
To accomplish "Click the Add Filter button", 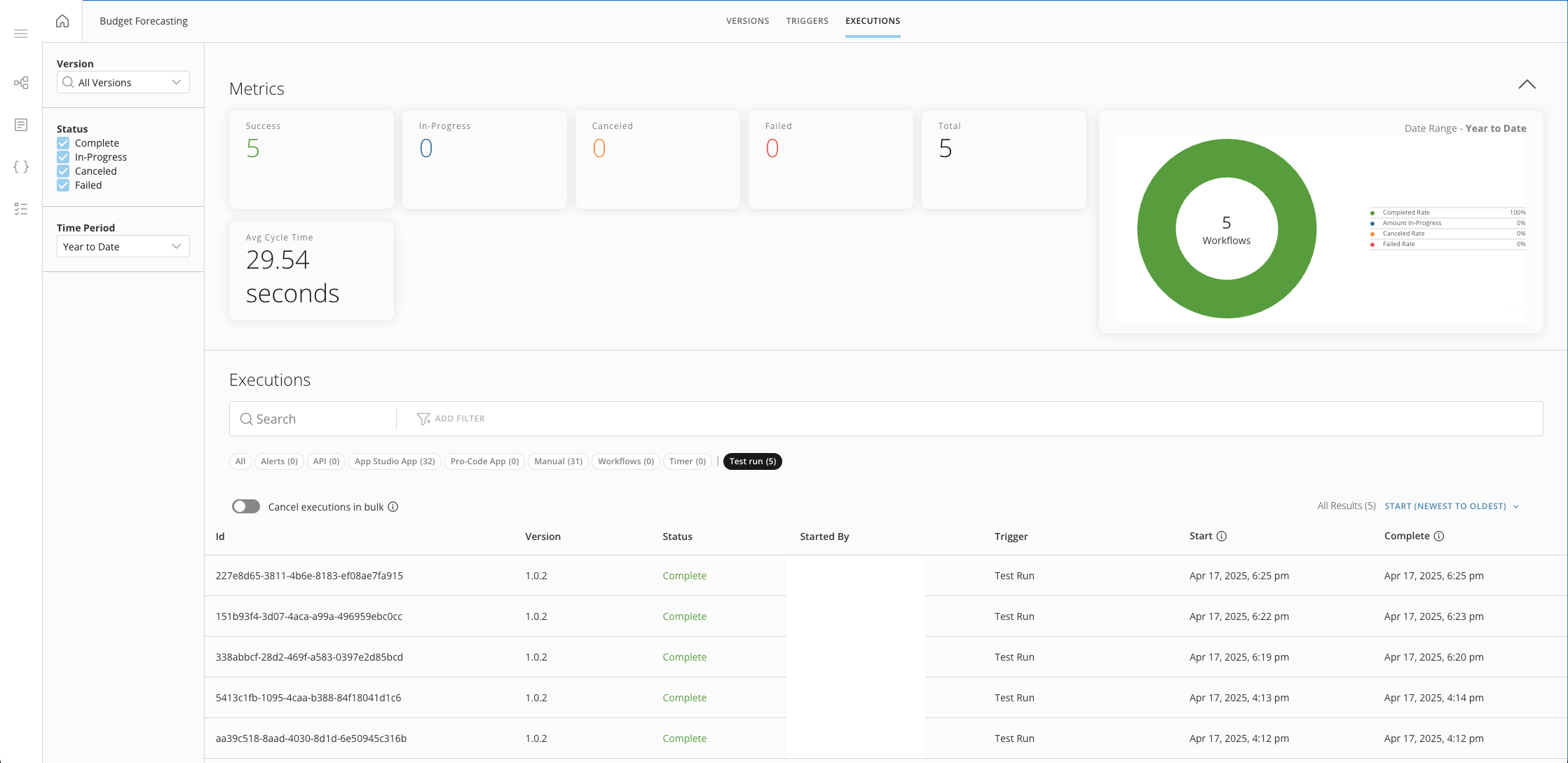I will click(451, 419).
